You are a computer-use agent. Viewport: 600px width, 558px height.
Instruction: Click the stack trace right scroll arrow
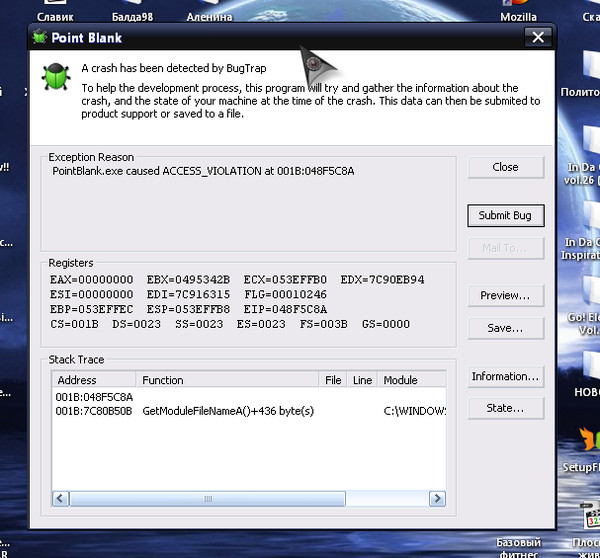pyautogui.click(x=437, y=499)
